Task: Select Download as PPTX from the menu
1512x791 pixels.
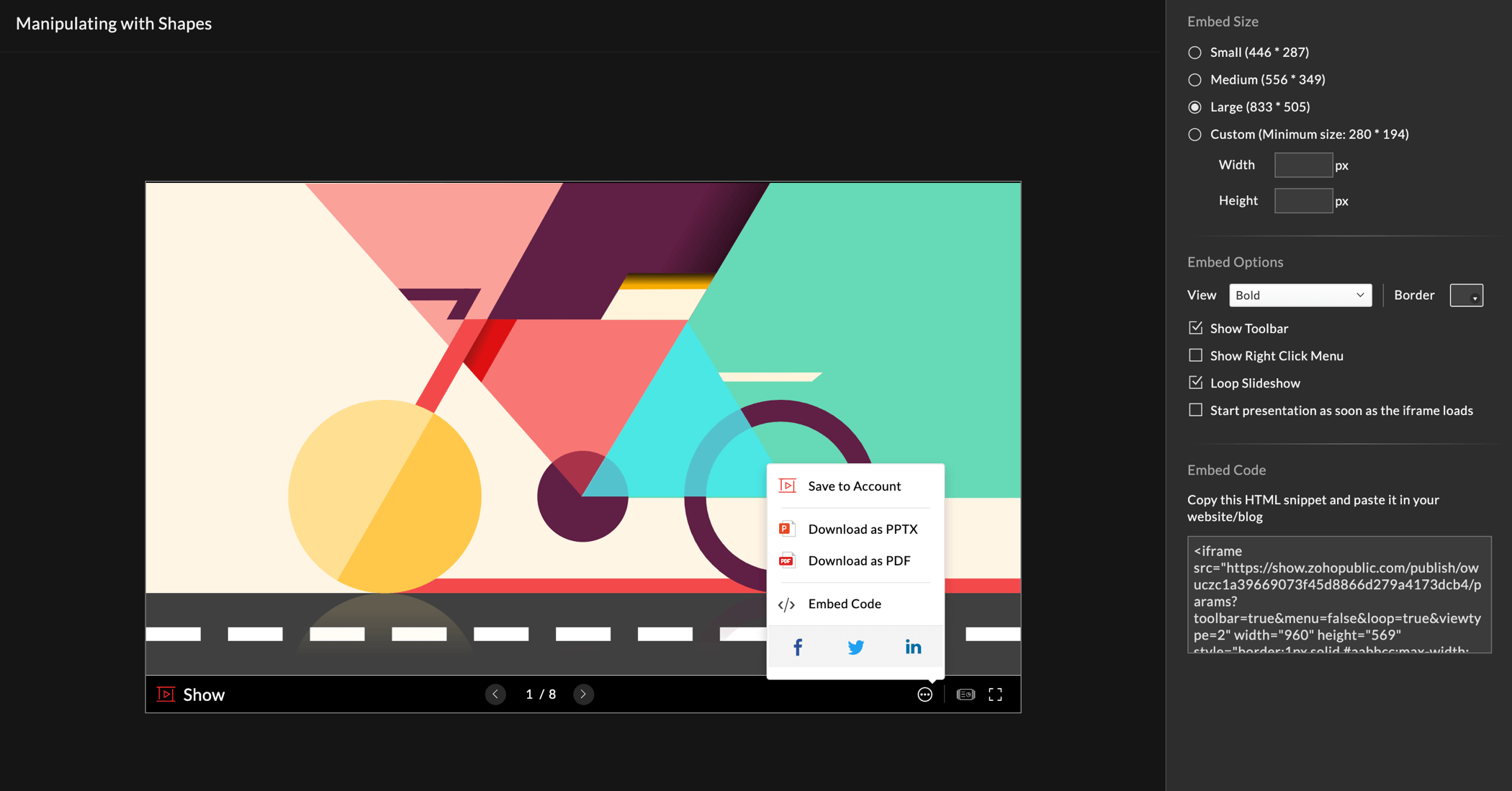Action: point(863,528)
